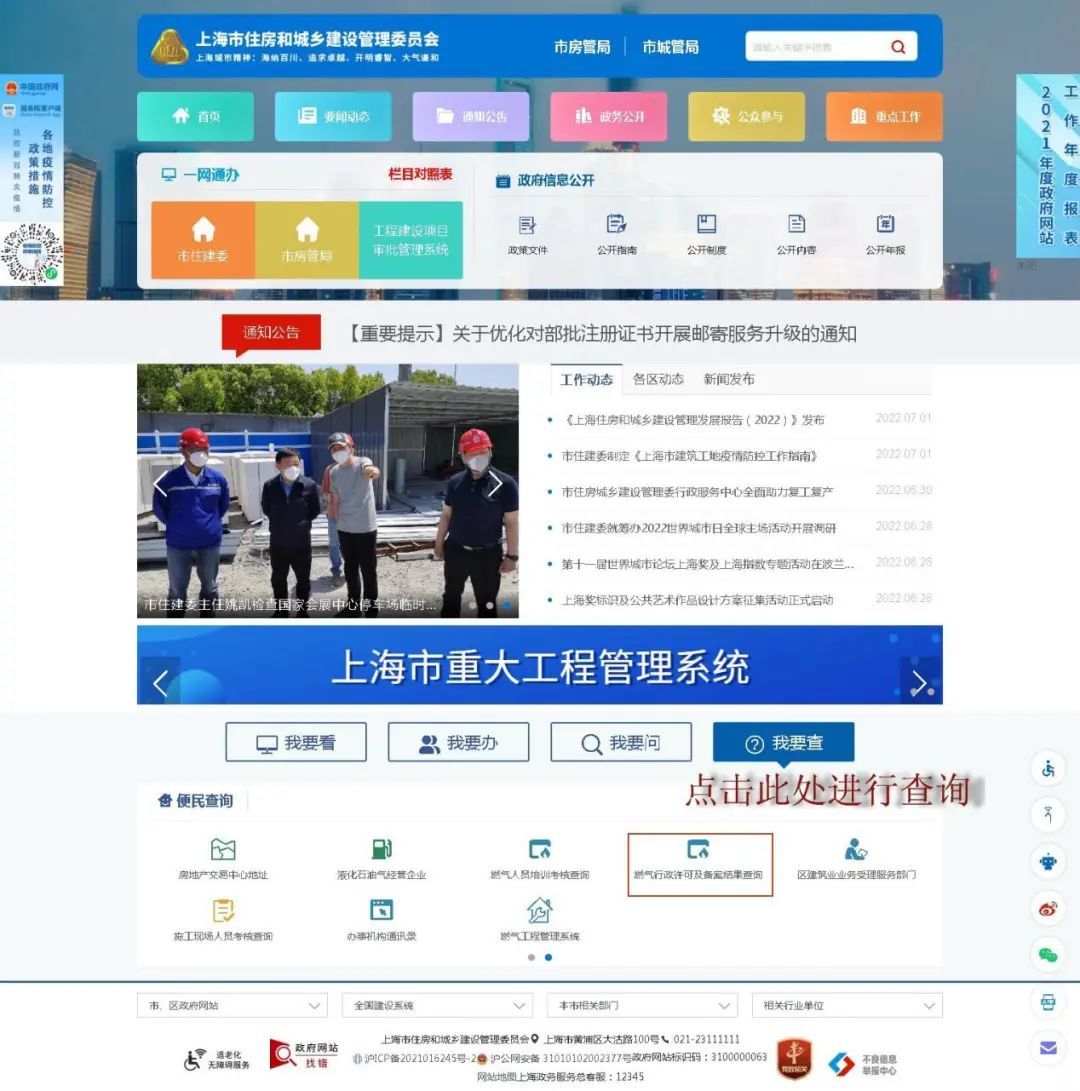Screen dimensions: 1080x1091
Task: Click the search magnifier icon in header
Action: (898, 47)
